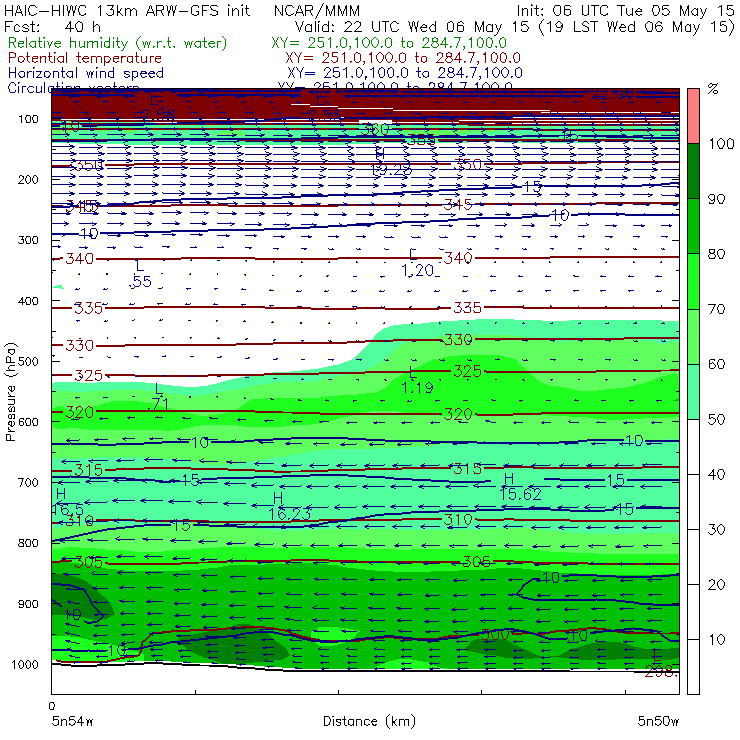Select the red 'XY= 251.0,100.0 to 284.7,100.0' text
The height and width of the screenshot is (740, 740).
pos(403,58)
